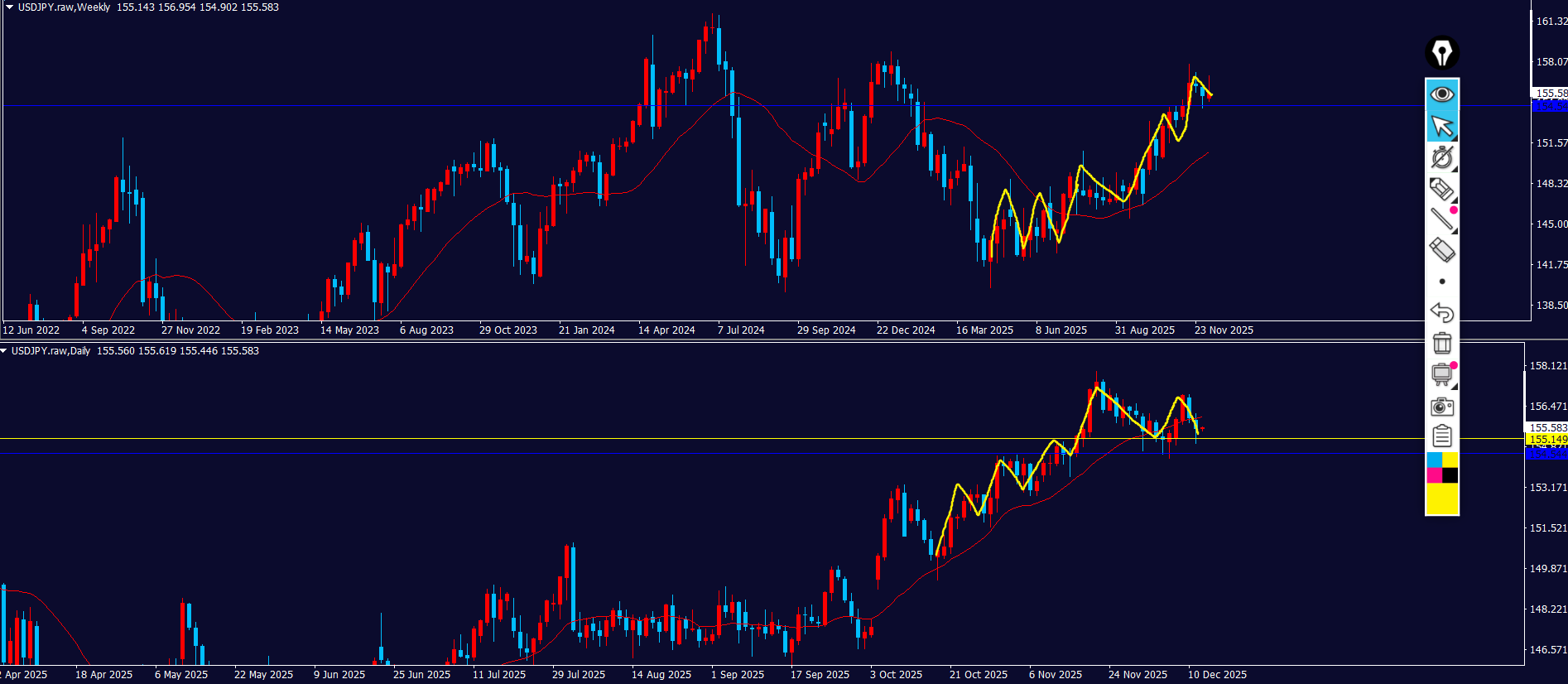Click the brush size dot
The height and width of the screenshot is (684, 1568).
1441,282
